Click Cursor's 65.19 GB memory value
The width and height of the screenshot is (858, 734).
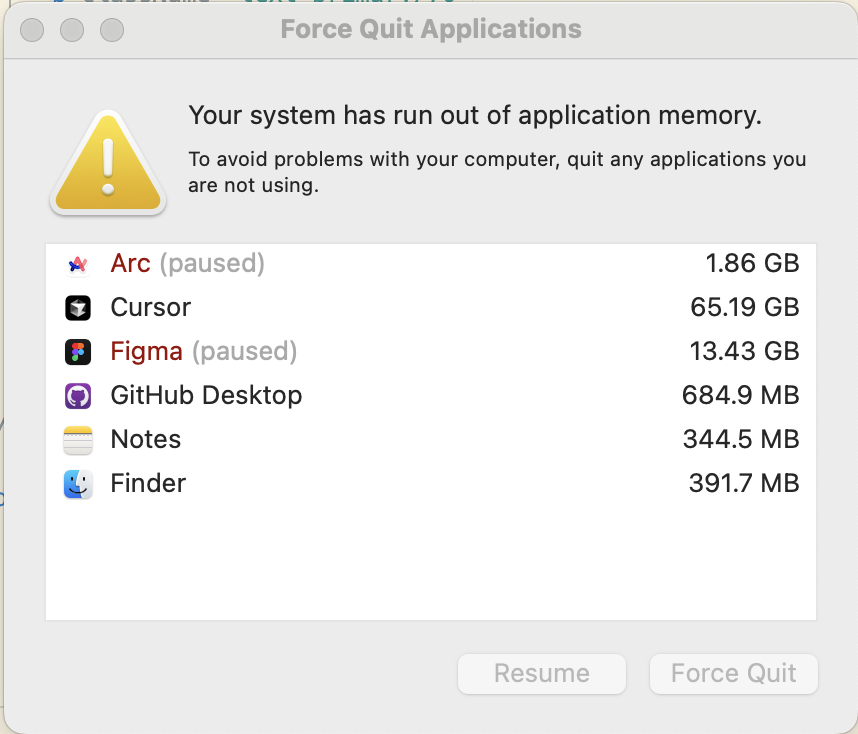click(x=744, y=308)
